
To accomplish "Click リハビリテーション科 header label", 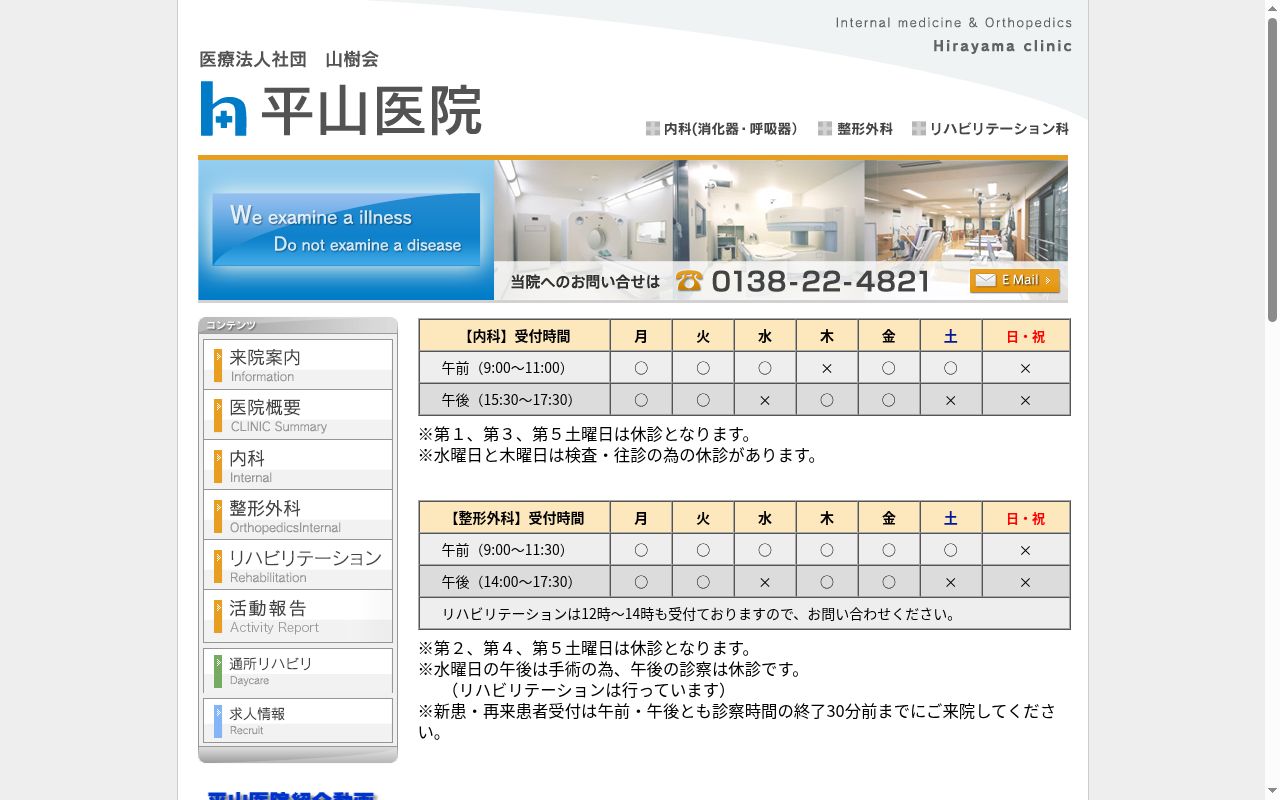I will pyautogui.click(x=990, y=129).
